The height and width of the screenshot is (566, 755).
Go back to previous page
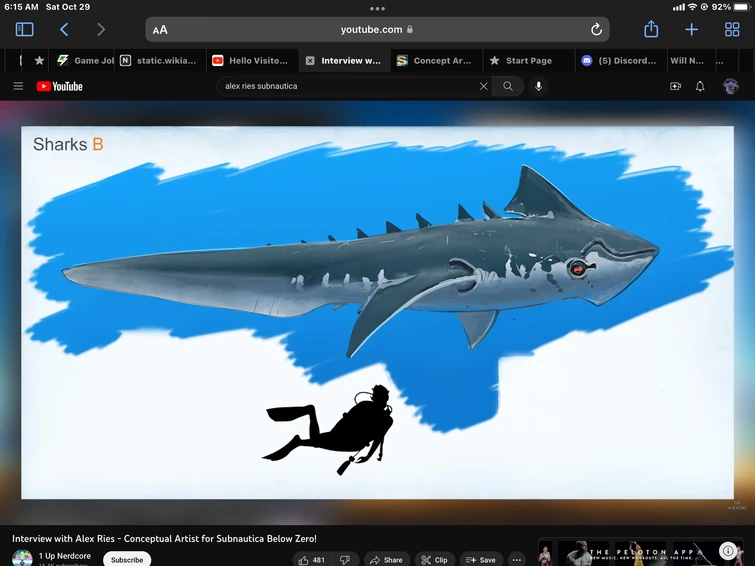click(x=64, y=30)
